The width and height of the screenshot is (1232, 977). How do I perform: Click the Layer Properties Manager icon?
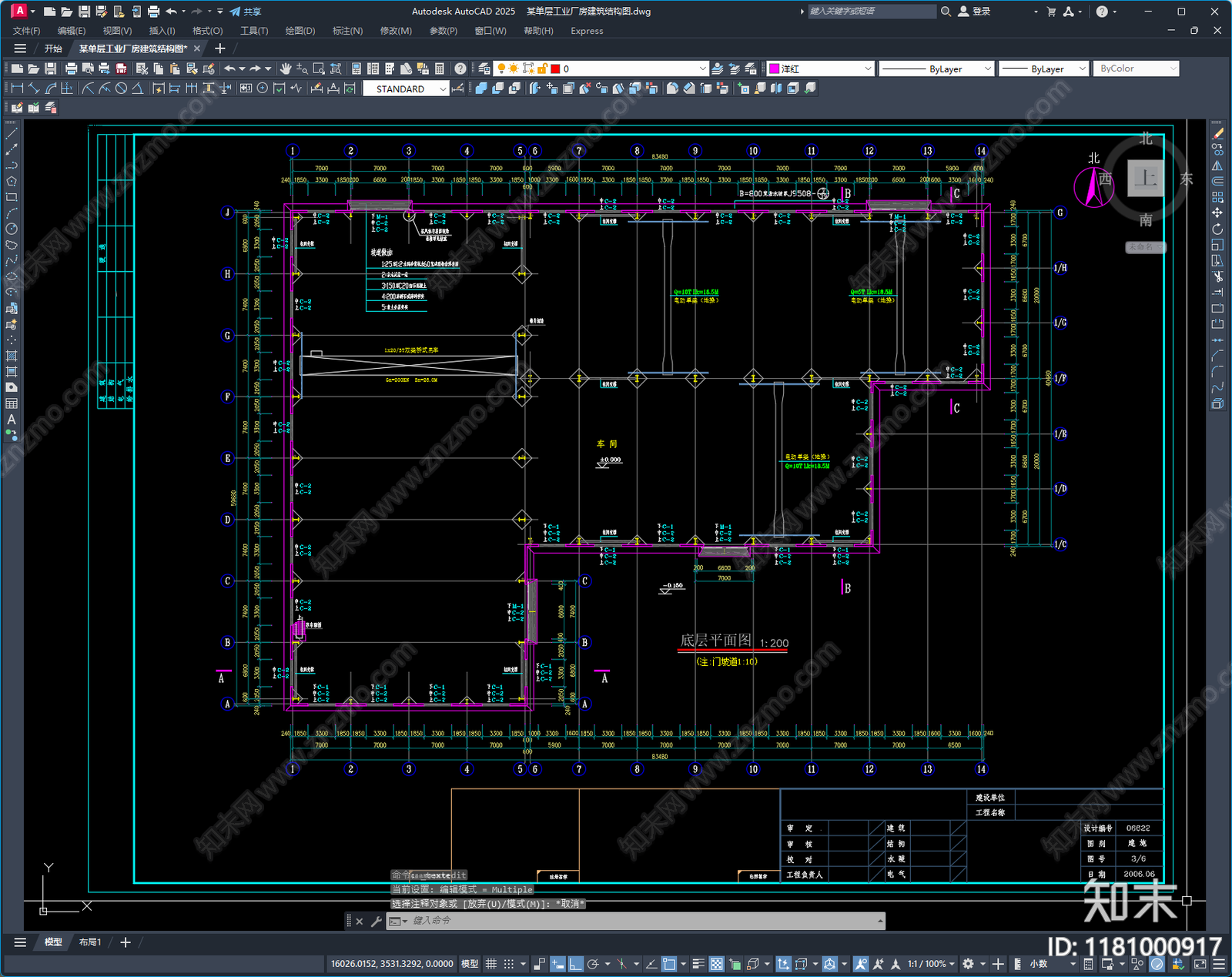[484, 69]
